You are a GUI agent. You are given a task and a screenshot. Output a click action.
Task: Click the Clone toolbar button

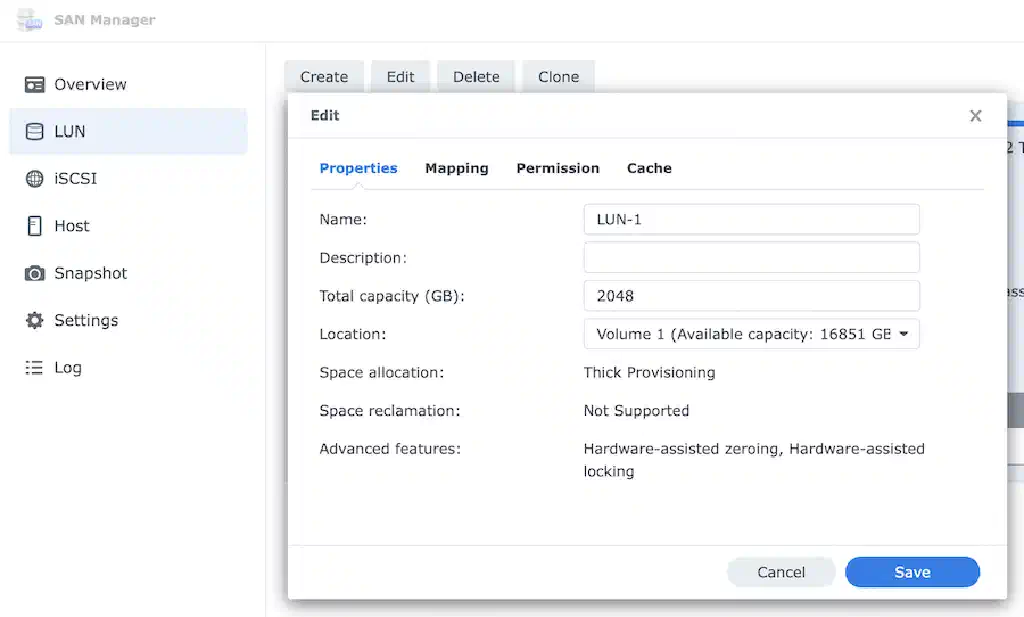[558, 76]
